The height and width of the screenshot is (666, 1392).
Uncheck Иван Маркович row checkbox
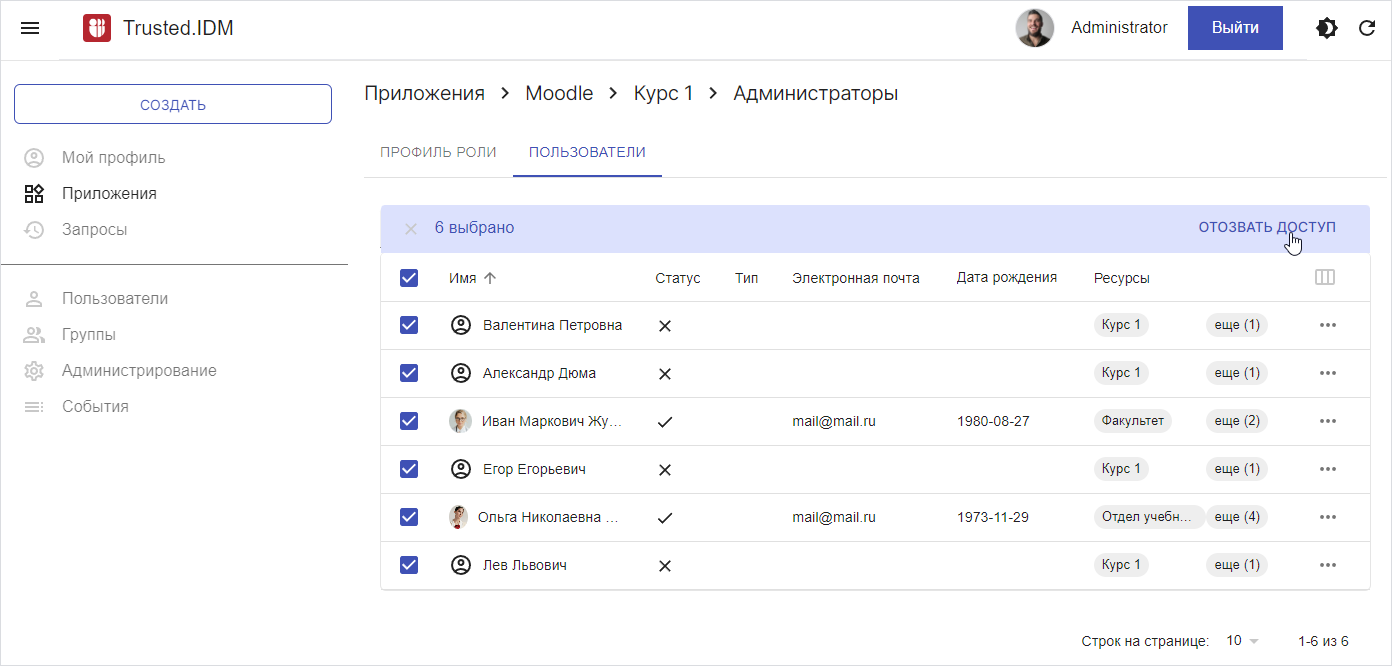[409, 421]
